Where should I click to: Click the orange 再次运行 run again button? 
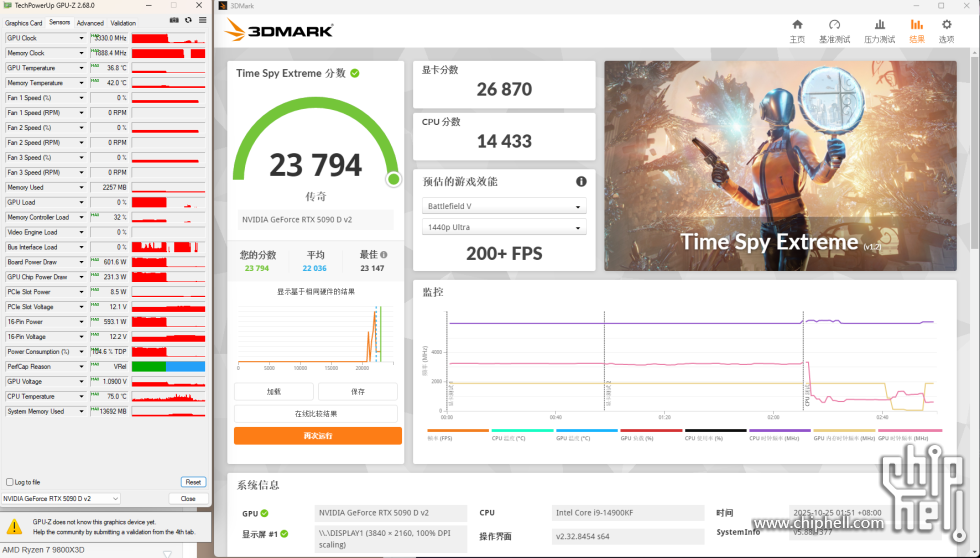coord(317,436)
